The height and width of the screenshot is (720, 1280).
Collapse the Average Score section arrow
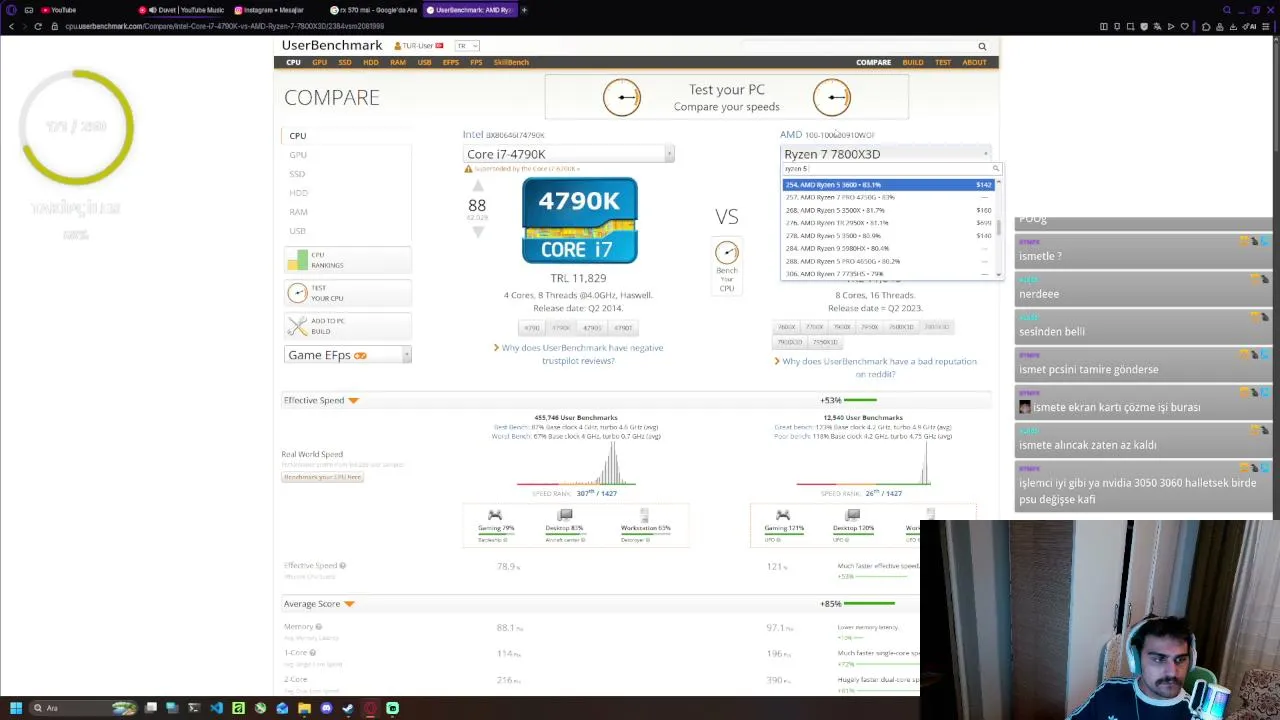pyautogui.click(x=349, y=604)
